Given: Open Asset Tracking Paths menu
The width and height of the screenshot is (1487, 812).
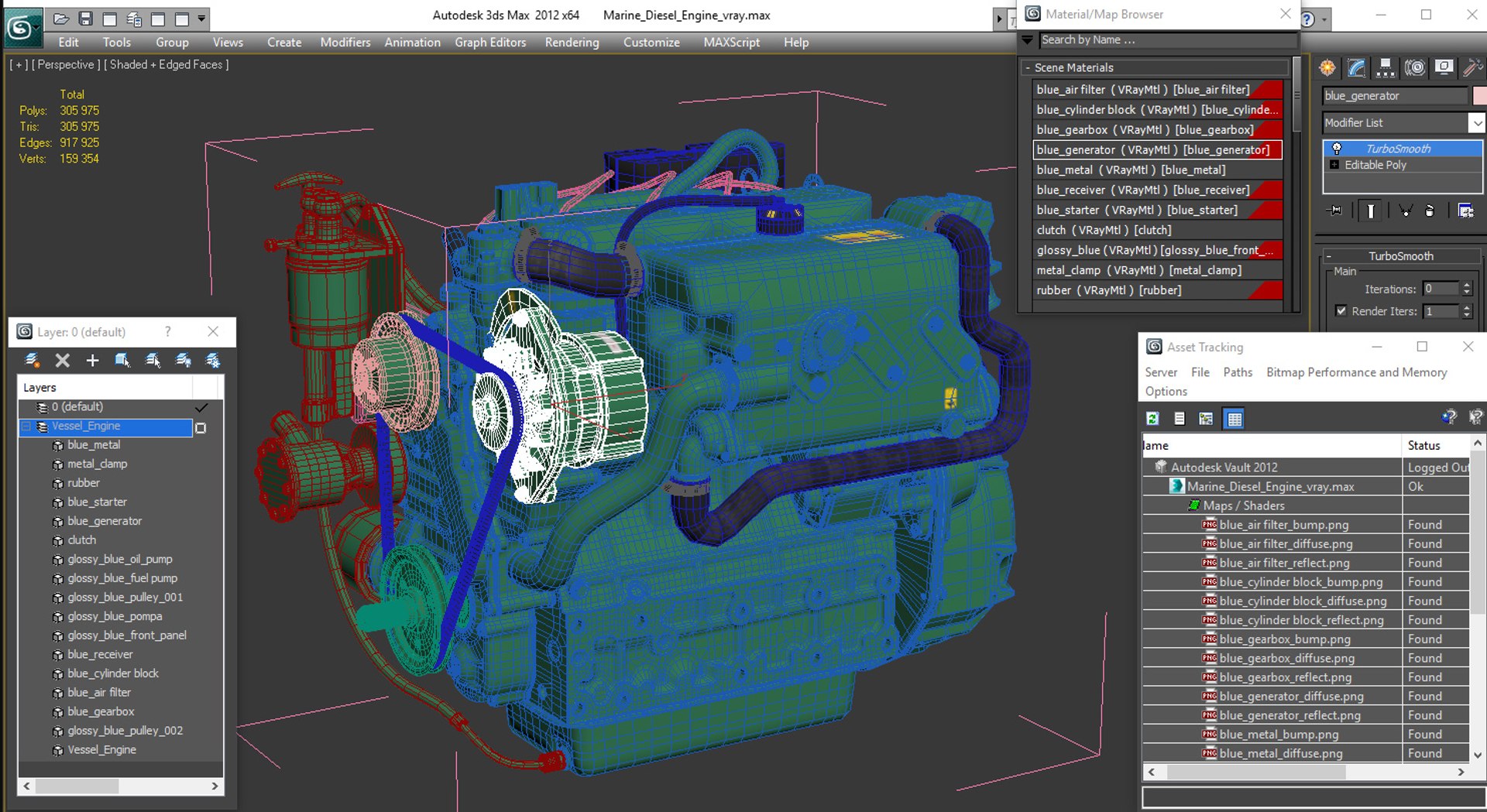Looking at the screenshot, I should 1238,372.
